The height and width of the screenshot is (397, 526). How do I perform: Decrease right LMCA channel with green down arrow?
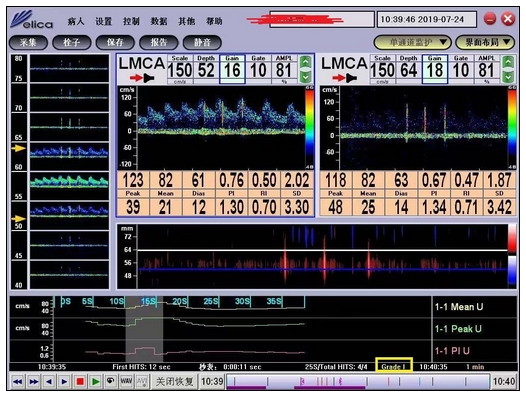click(508, 78)
